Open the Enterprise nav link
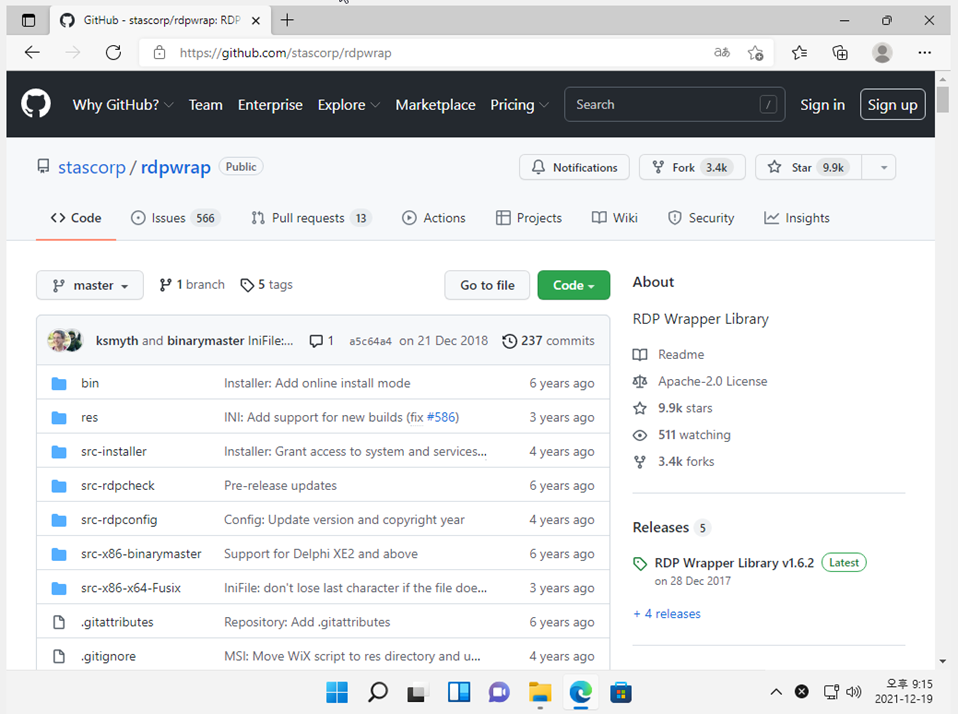Viewport: 958px width, 714px height. pos(270,105)
